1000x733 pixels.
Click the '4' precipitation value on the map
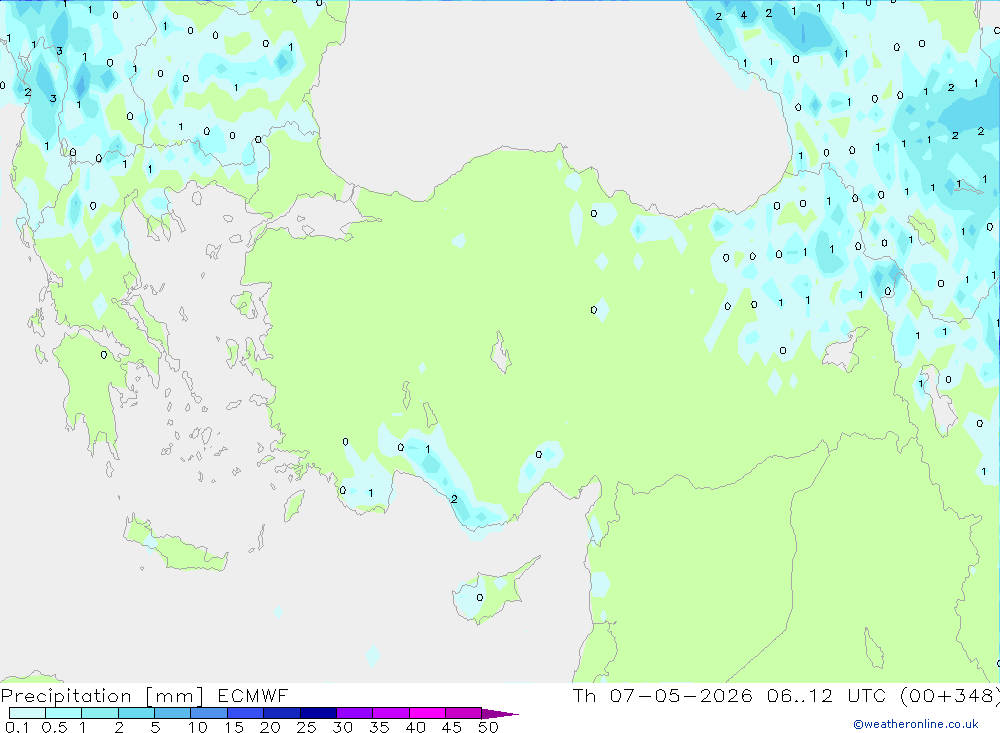(x=744, y=15)
